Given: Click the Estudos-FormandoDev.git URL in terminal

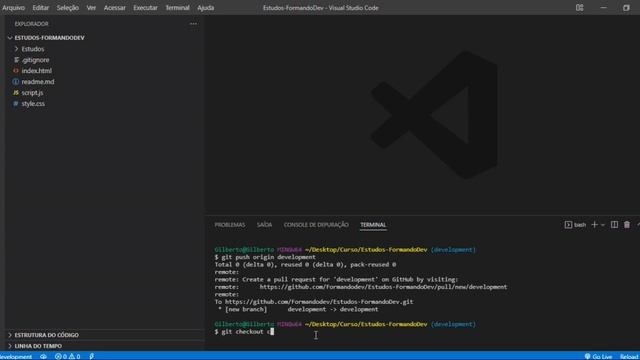Looking at the screenshot, I should point(319,302).
